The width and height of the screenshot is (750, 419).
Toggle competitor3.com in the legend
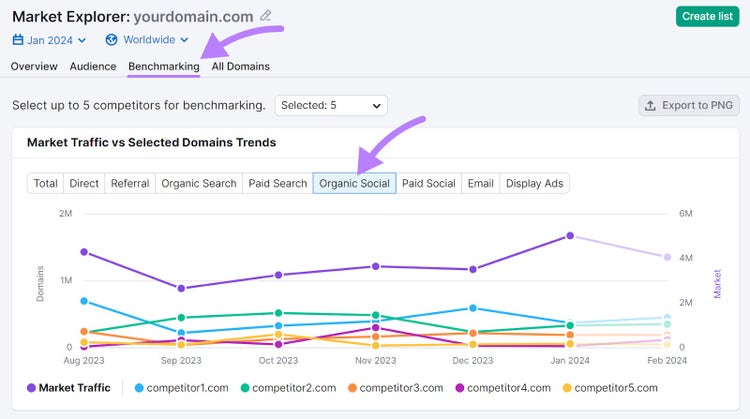pyautogui.click(x=396, y=388)
